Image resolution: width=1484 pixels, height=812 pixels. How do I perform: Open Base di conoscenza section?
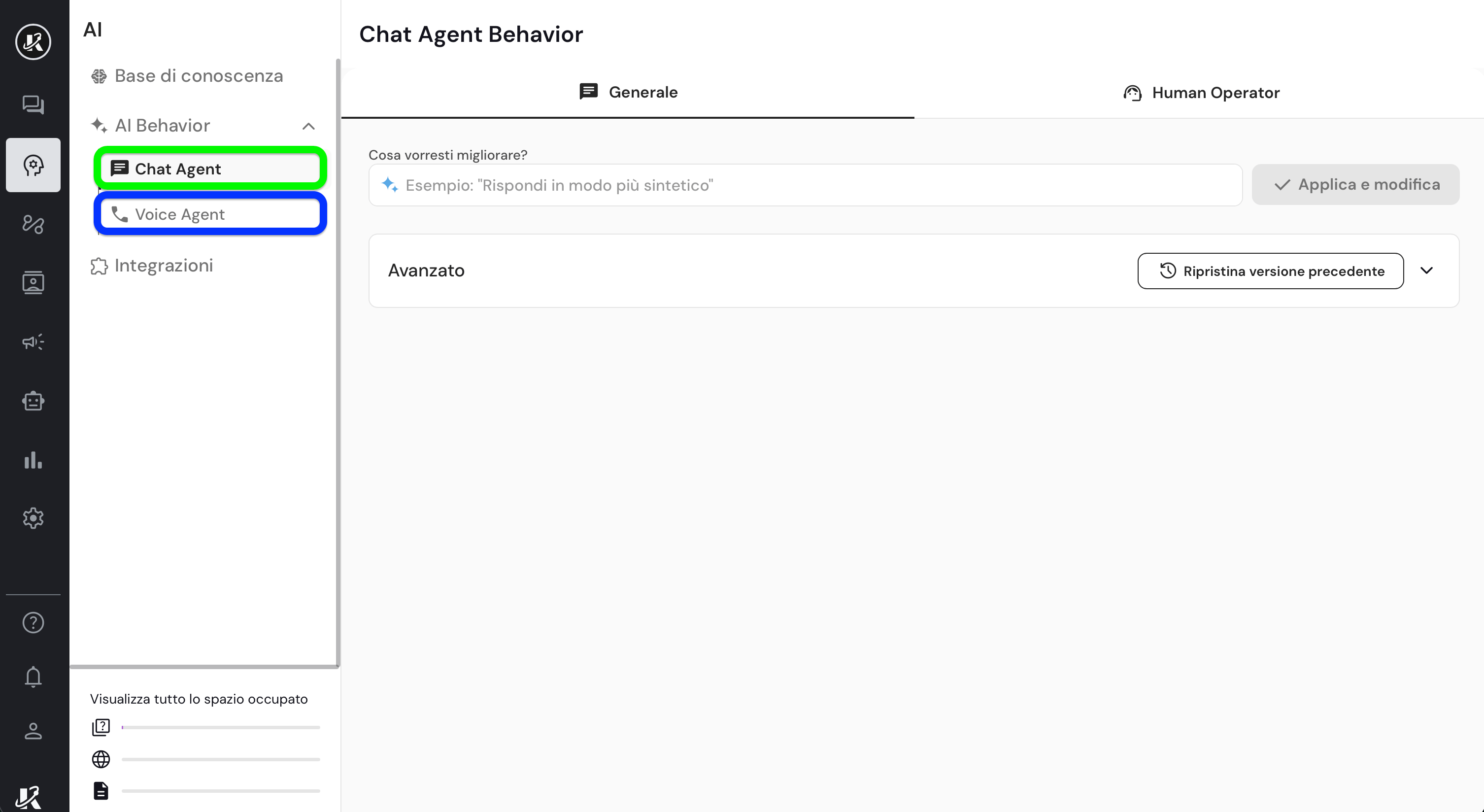pos(198,76)
